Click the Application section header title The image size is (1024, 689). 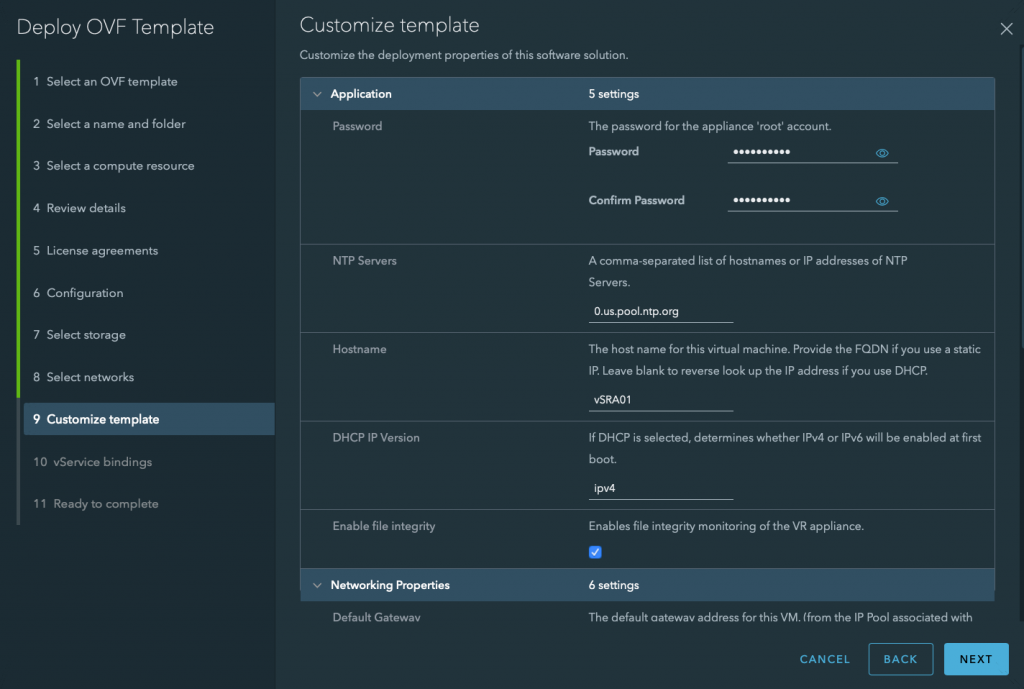point(360,94)
